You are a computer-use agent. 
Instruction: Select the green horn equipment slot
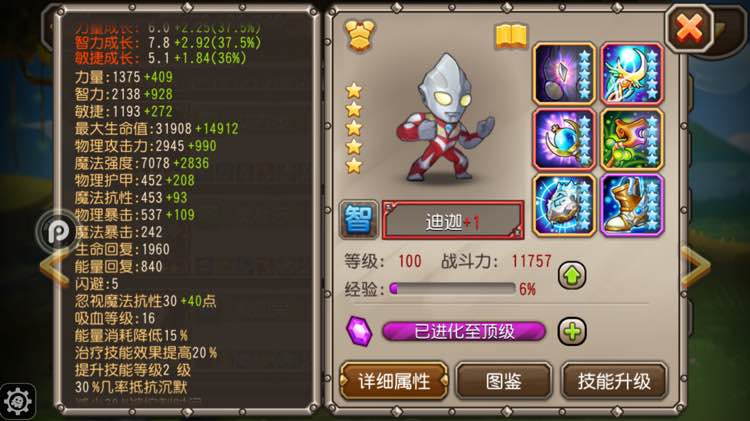coord(632,139)
